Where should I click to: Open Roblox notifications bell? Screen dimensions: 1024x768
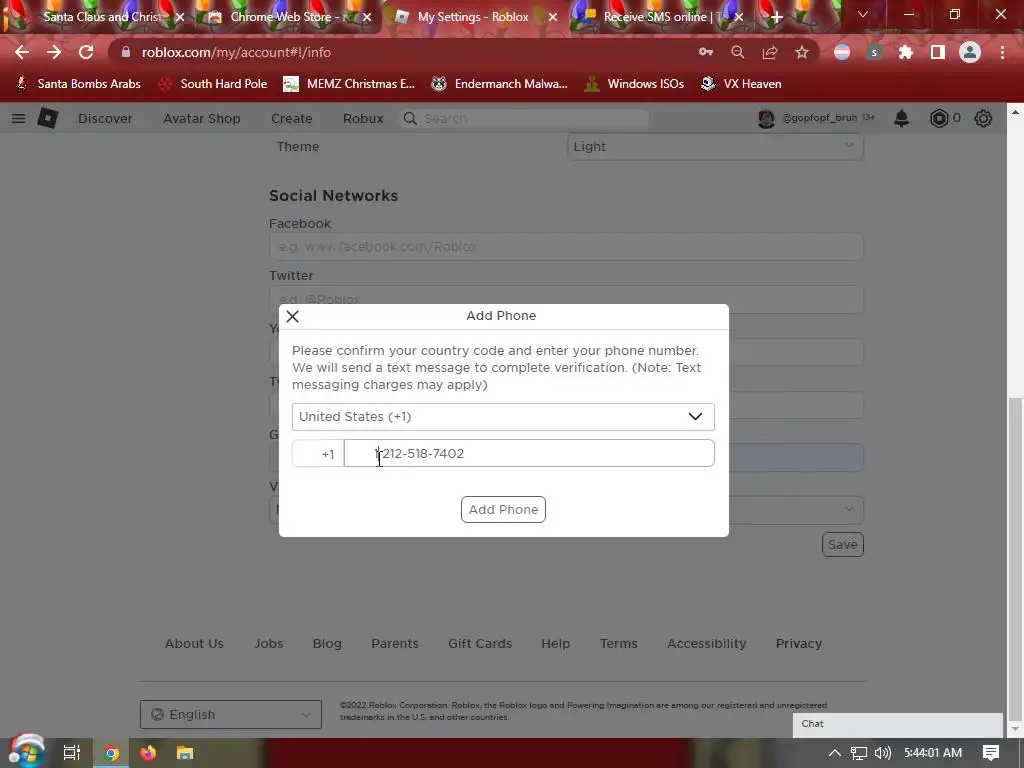coord(901,118)
